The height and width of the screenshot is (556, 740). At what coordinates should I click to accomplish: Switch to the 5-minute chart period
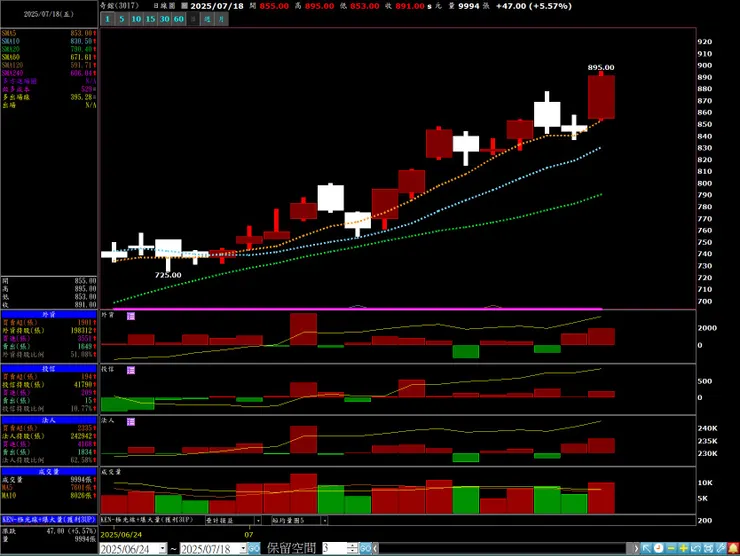click(x=122, y=19)
